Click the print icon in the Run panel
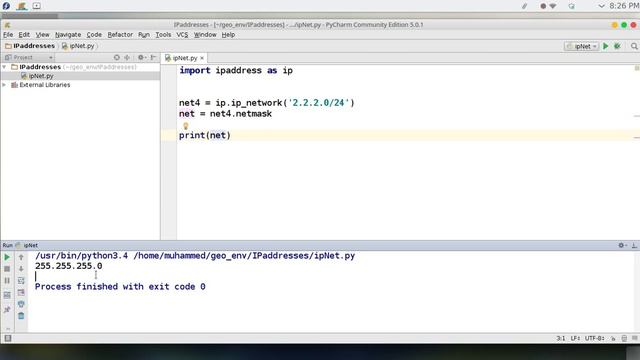The height and width of the screenshot is (360, 640). pos(21,304)
